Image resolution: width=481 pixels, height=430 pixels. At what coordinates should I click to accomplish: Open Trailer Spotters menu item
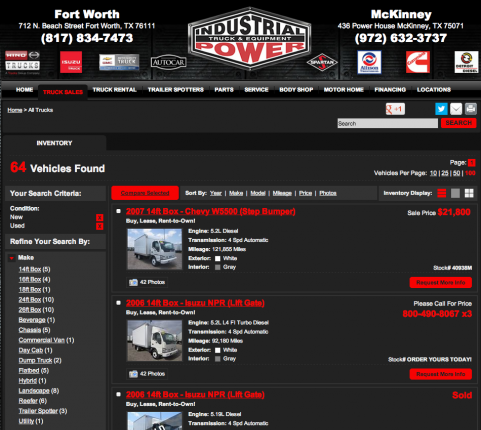point(176,90)
